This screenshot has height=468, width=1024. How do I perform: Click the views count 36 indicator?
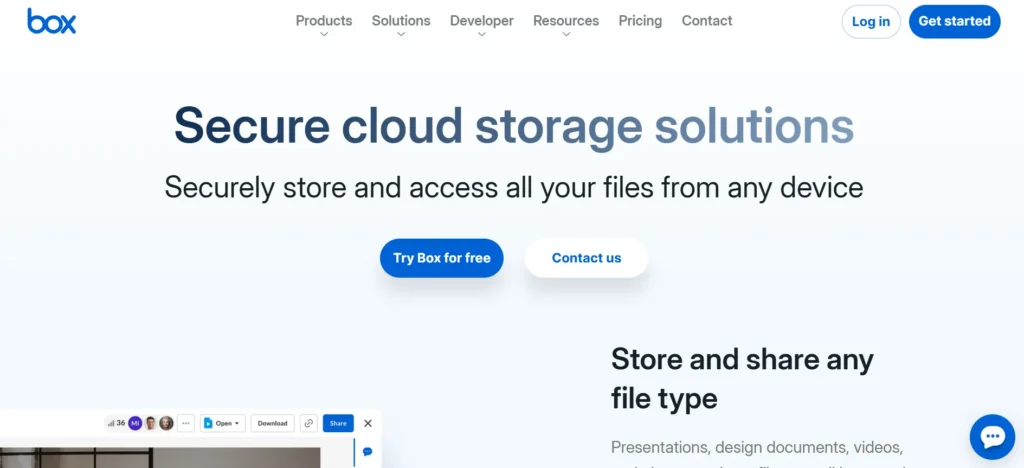[116, 423]
